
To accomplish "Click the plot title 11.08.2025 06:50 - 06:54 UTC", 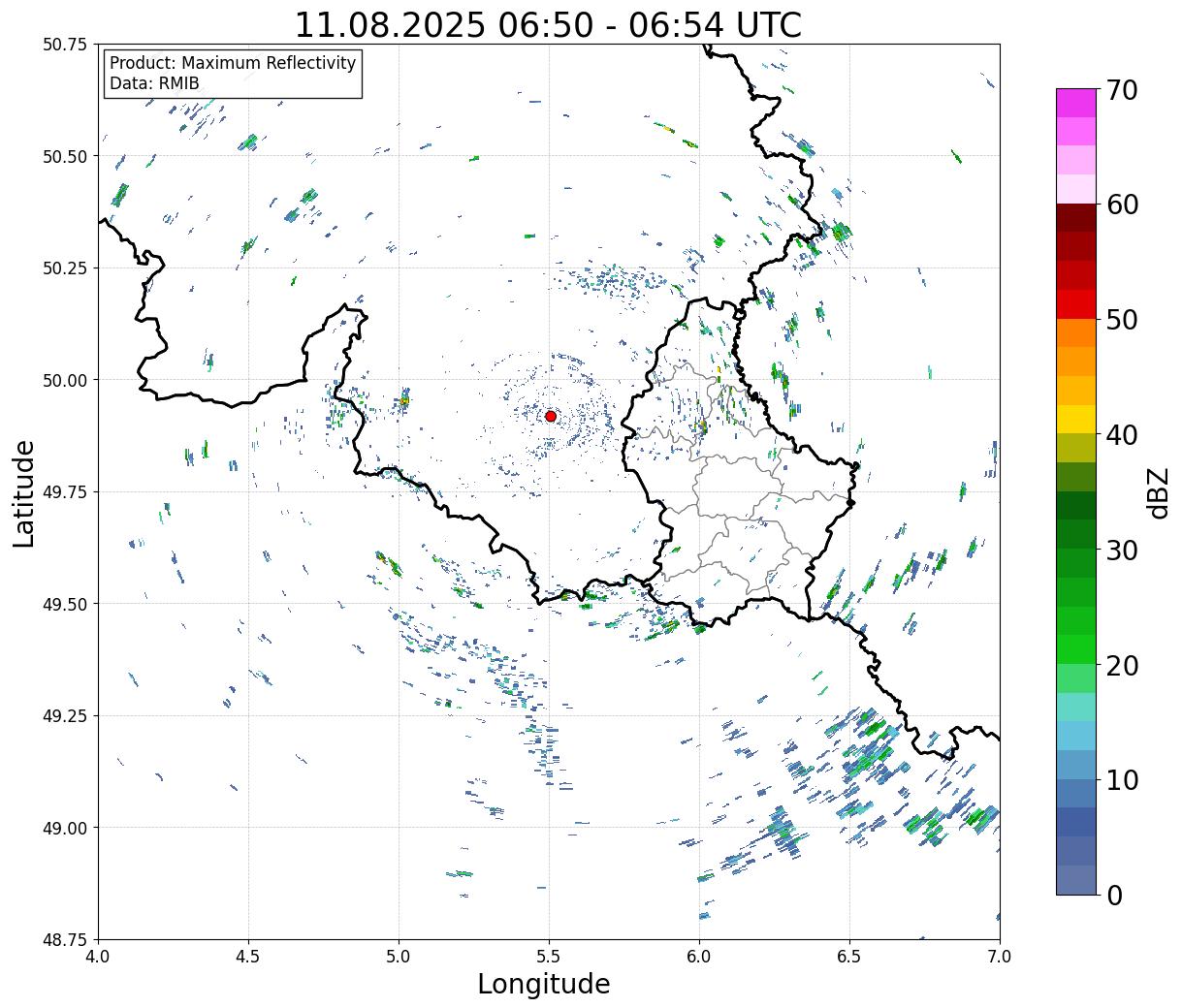I will point(548,24).
